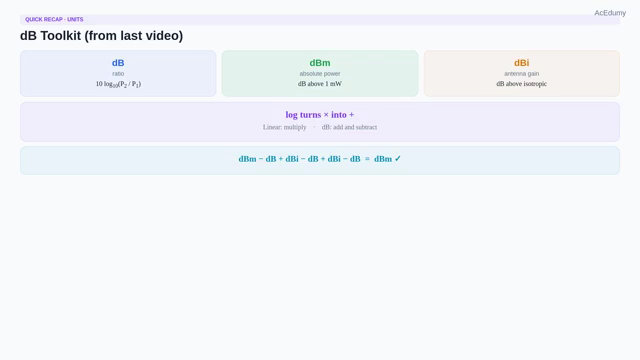Click the 'ratio' subtitle in dB card
This screenshot has width=640, height=360.
[118, 73]
